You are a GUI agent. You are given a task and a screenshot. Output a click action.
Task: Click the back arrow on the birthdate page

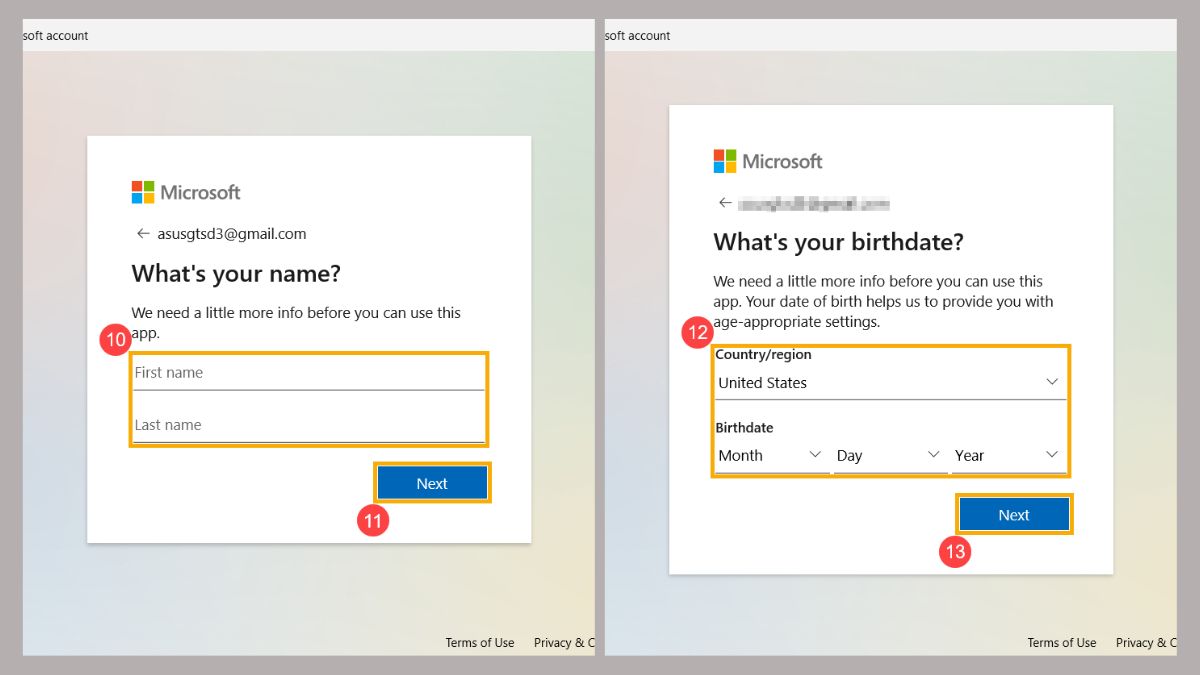(724, 202)
